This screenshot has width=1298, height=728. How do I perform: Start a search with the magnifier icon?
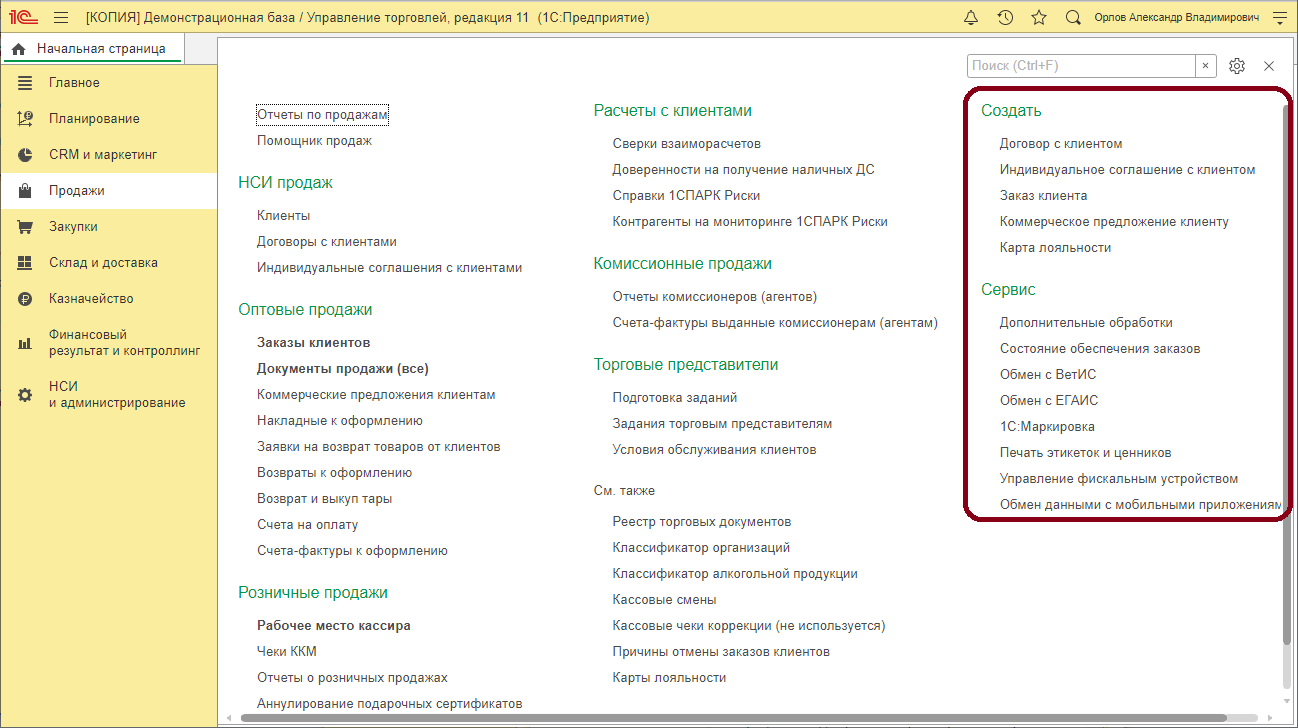pos(1073,17)
